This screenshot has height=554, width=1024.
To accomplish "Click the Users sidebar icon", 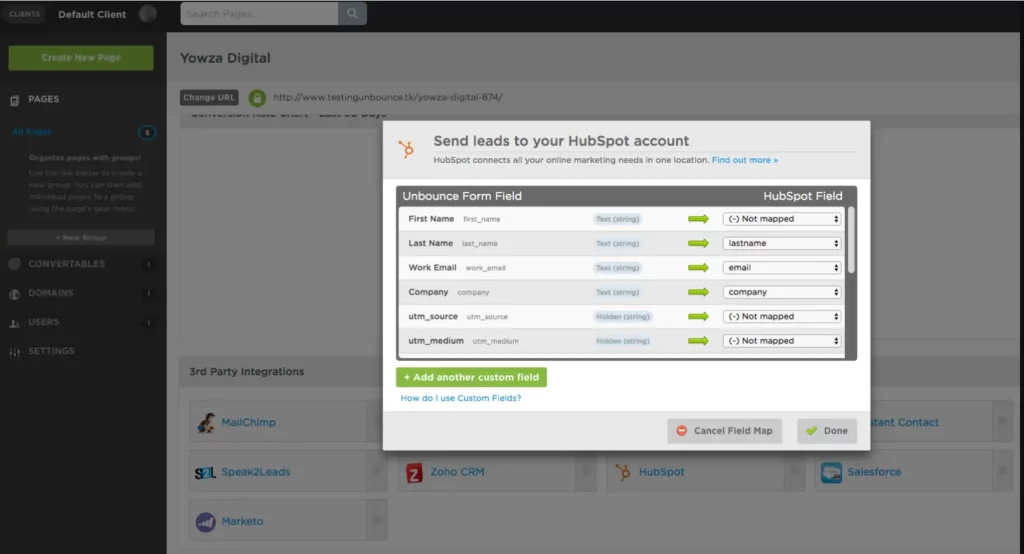I will click(x=14, y=323).
